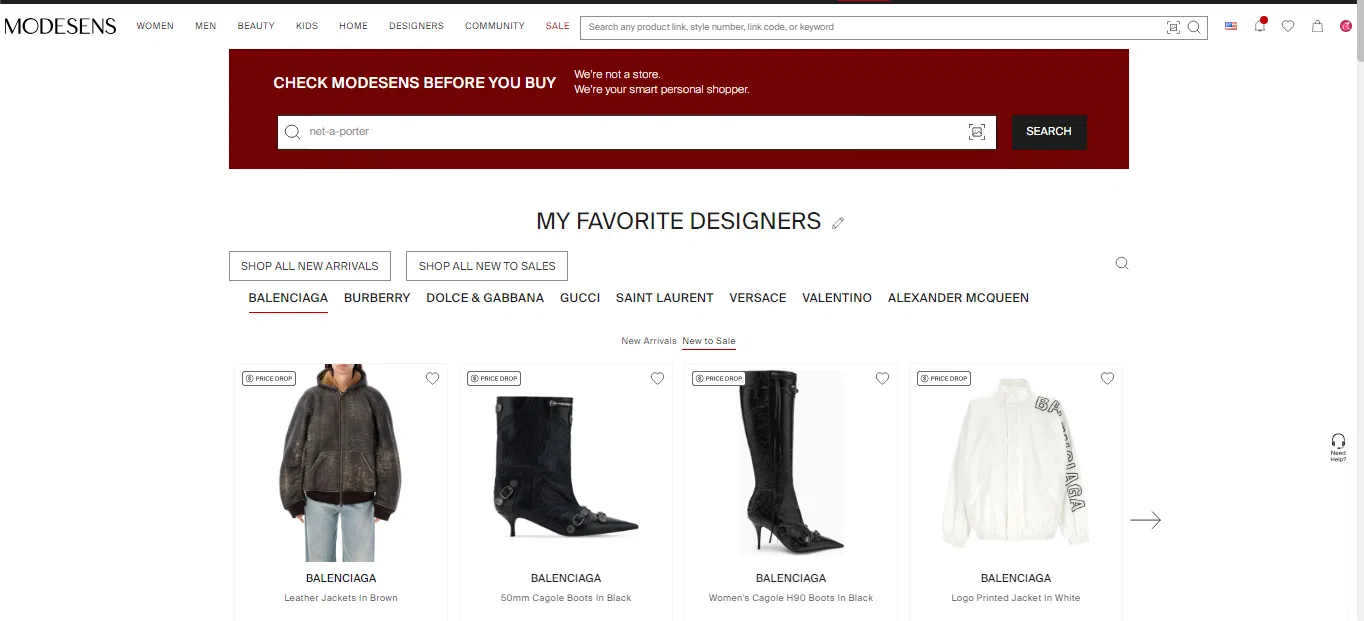Image resolution: width=1364 pixels, height=621 pixels.
Task: Click the Shop All New Arrivals button
Action: (x=309, y=266)
